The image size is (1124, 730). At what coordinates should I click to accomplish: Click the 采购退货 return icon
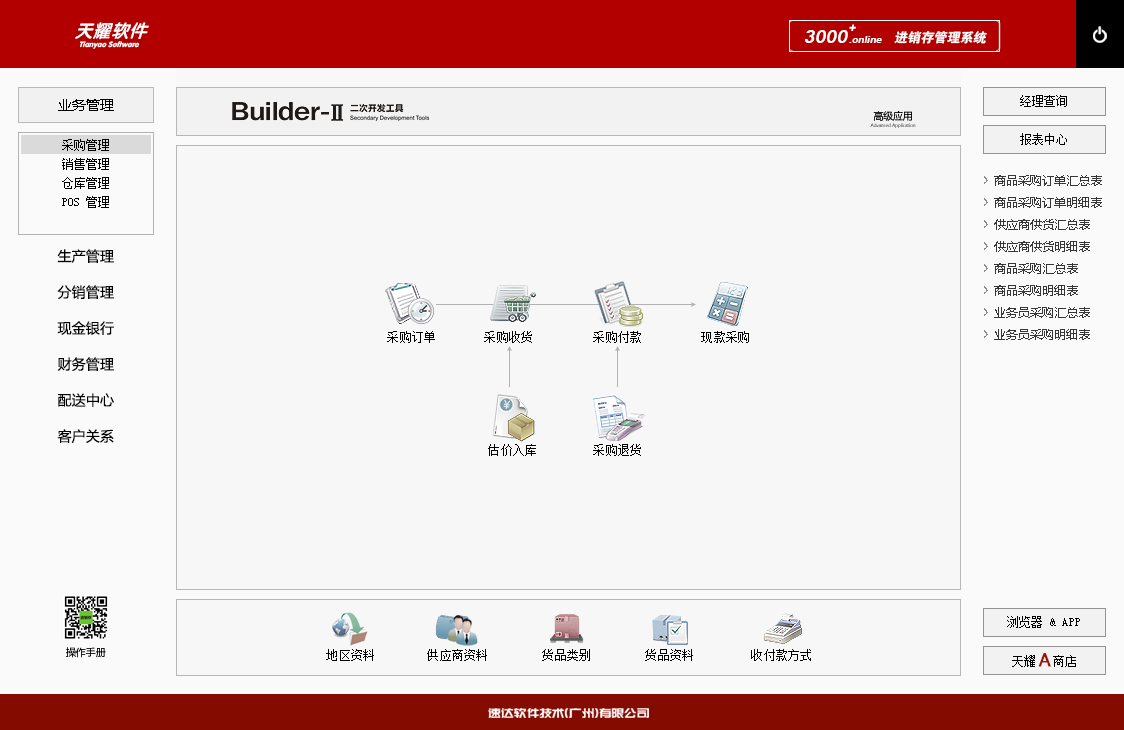617,418
